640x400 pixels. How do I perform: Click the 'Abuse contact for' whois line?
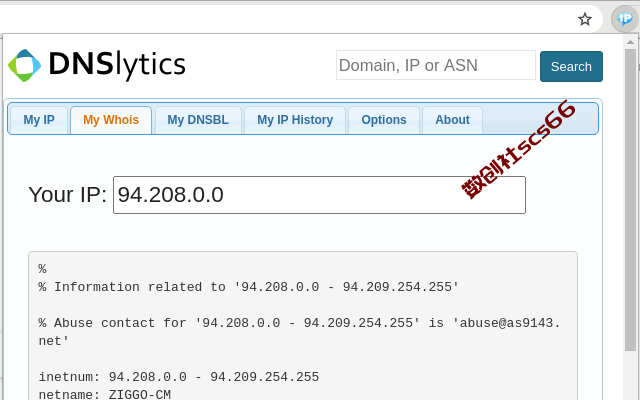pyautogui.click(x=300, y=332)
